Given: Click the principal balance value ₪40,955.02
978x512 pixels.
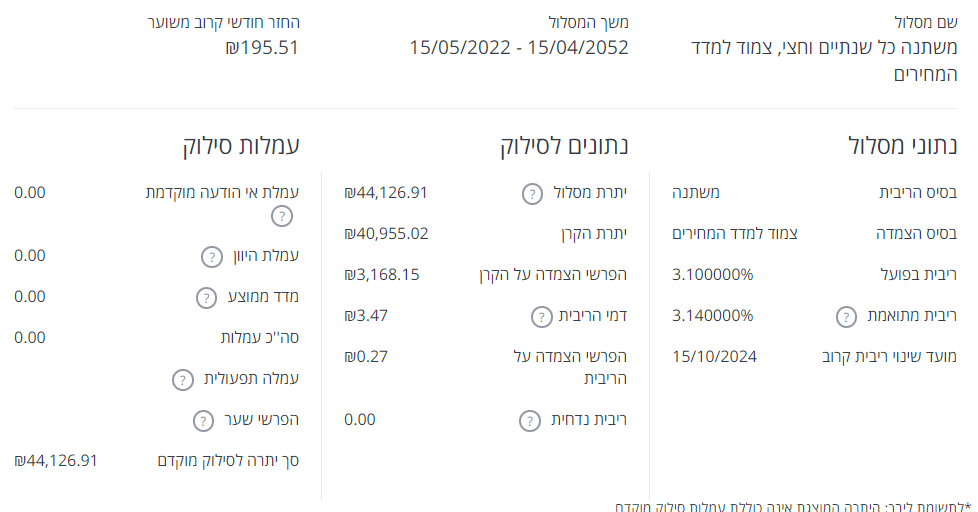Looking at the screenshot, I should click(386, 234).
